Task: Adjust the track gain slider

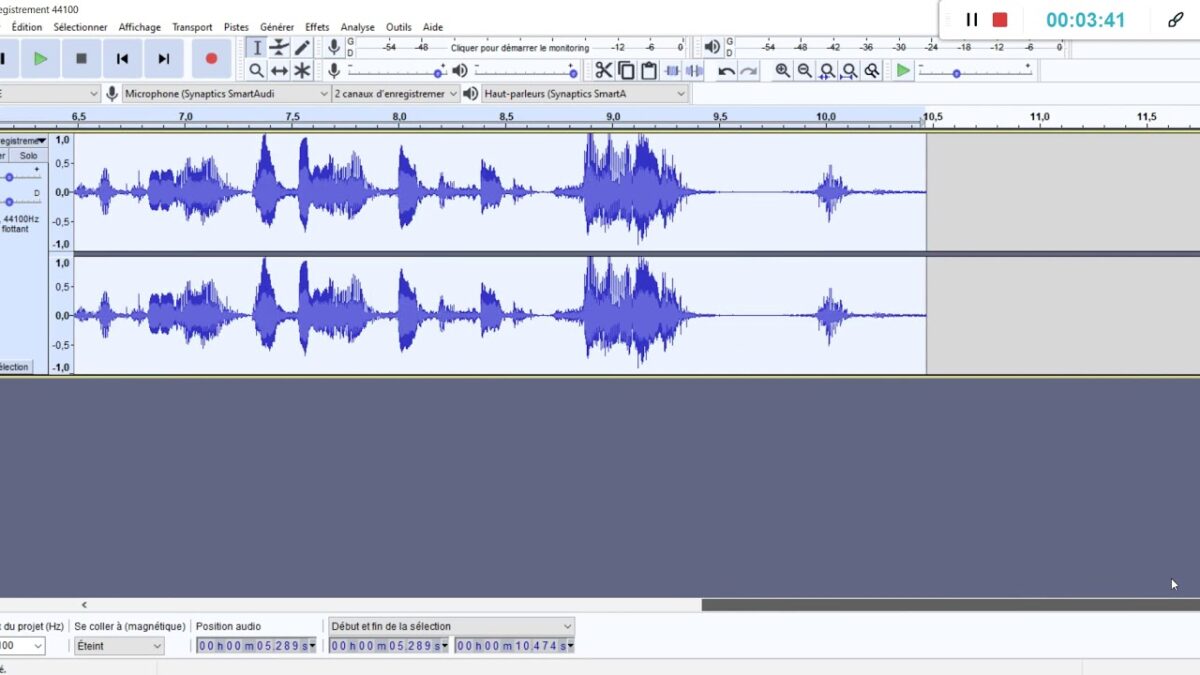Action: click(x=20, y=177)
